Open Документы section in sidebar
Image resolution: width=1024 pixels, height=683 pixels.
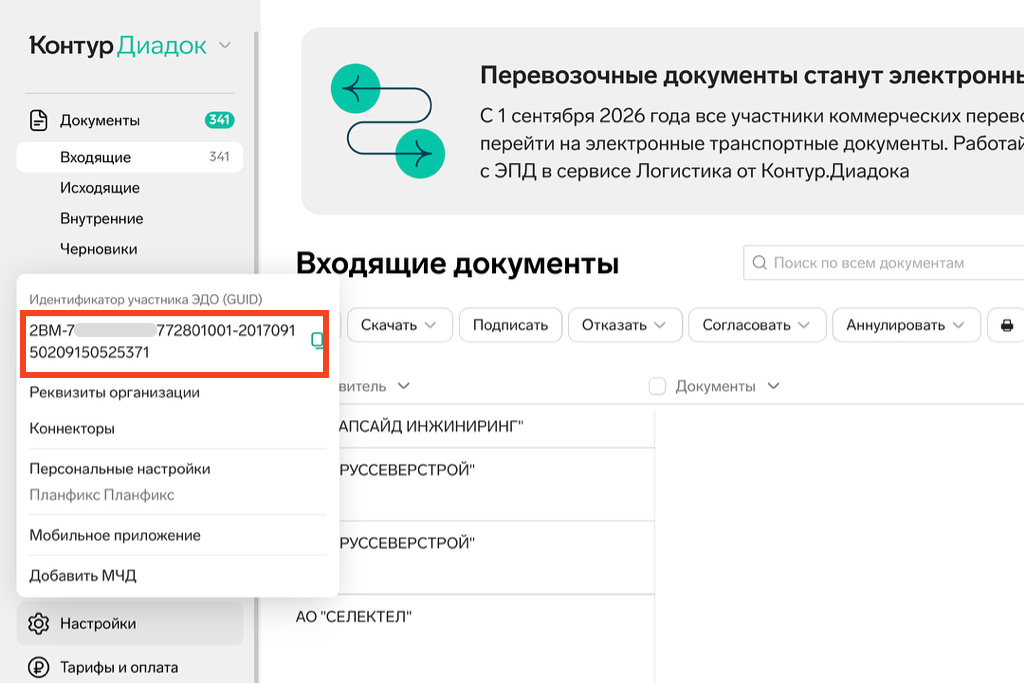pos(100,120)
